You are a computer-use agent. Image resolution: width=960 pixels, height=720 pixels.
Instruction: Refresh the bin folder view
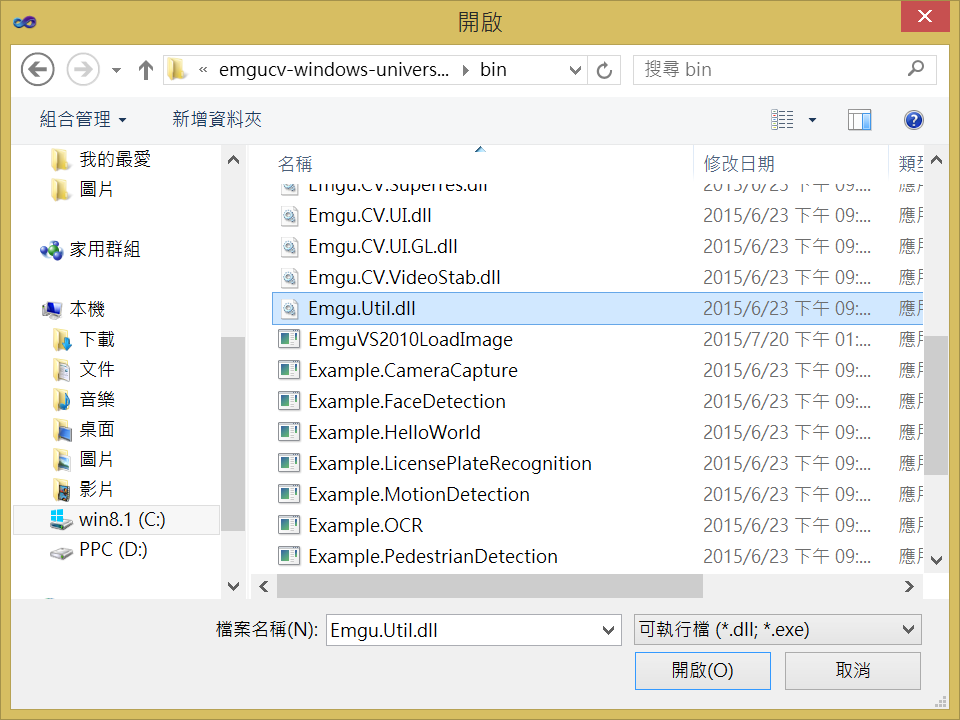tap(604, 70)
